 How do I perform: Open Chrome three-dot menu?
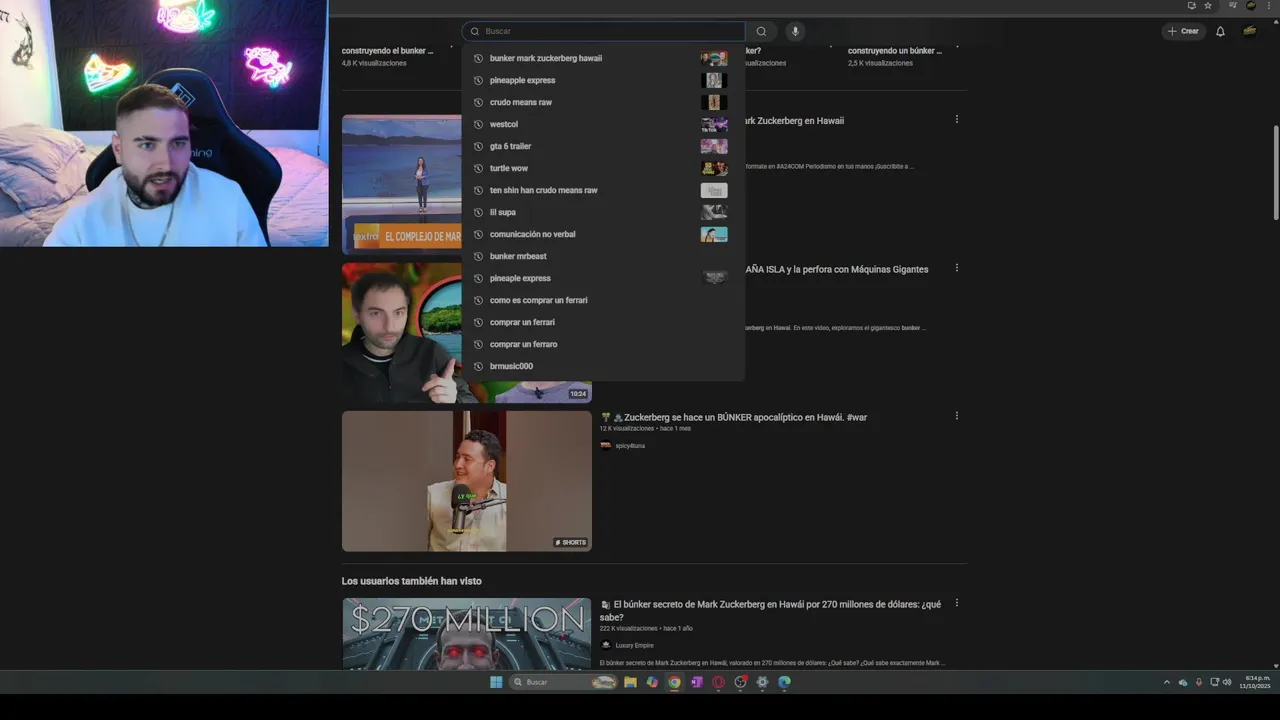pyautogui.click(x=1268, y=5)
